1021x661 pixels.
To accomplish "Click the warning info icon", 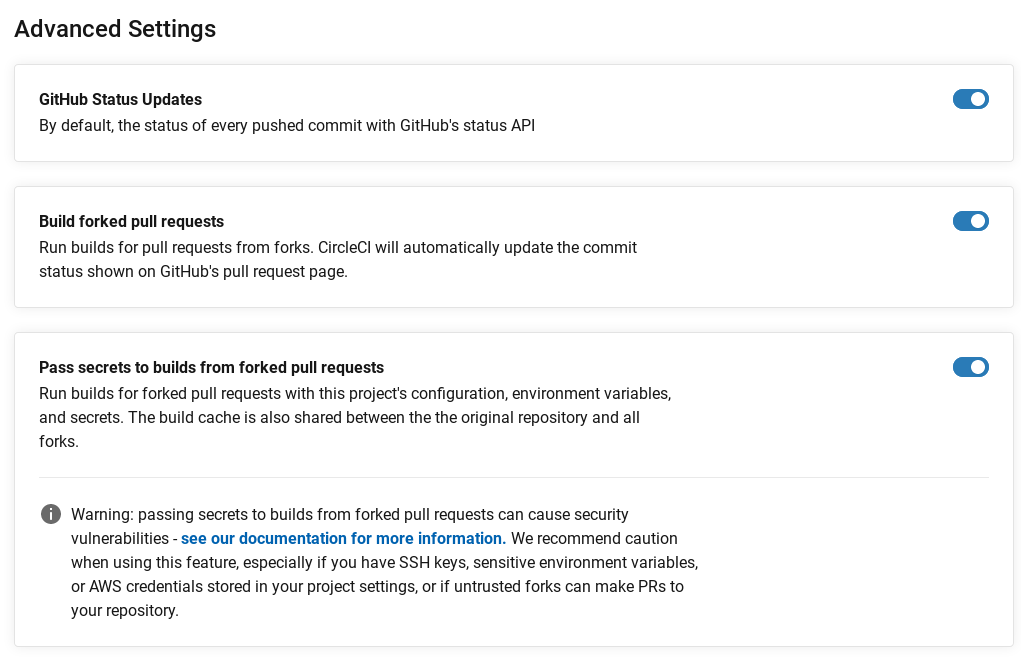I will click(50, 514).
